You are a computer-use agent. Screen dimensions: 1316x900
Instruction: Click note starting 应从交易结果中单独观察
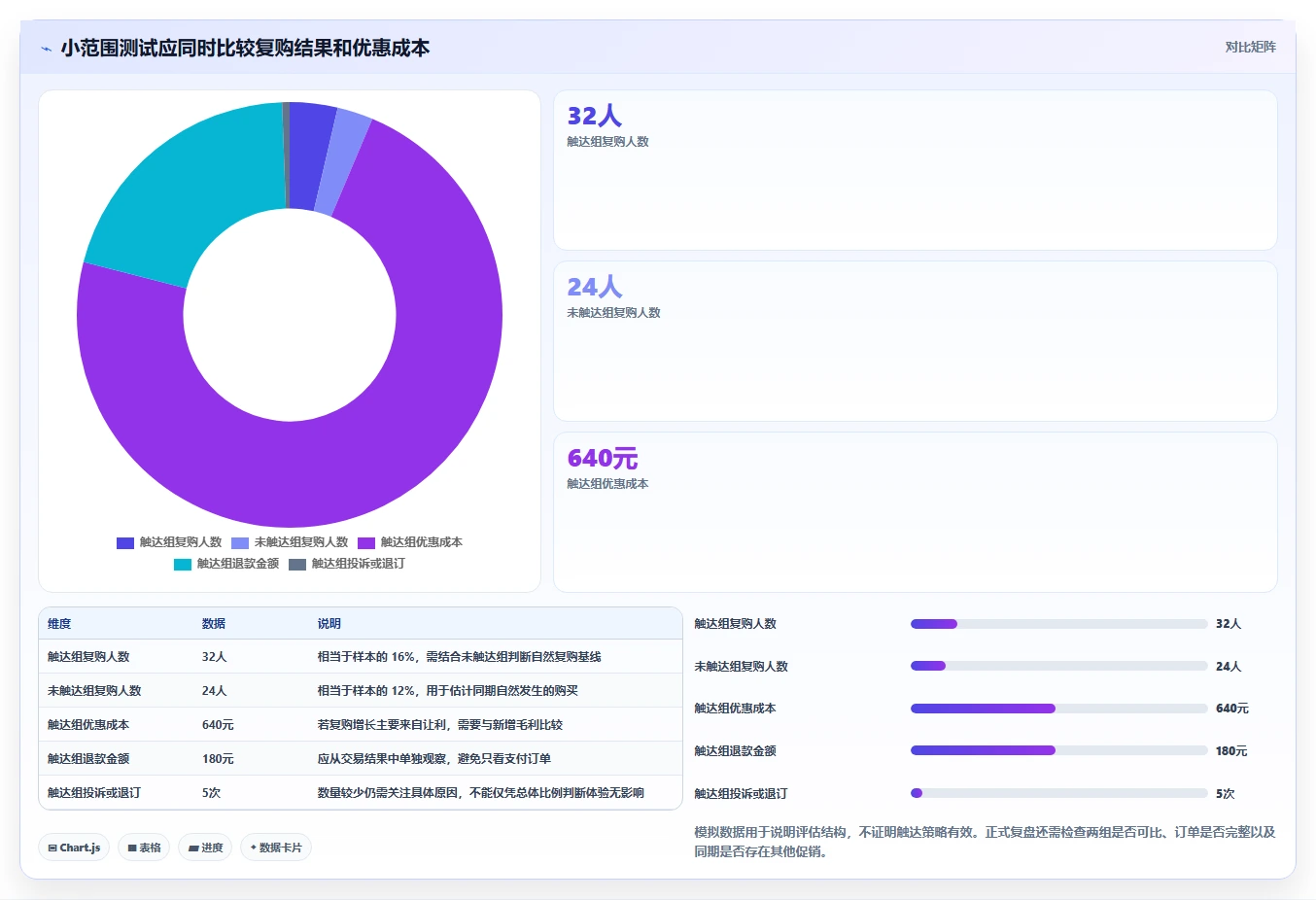434,759
